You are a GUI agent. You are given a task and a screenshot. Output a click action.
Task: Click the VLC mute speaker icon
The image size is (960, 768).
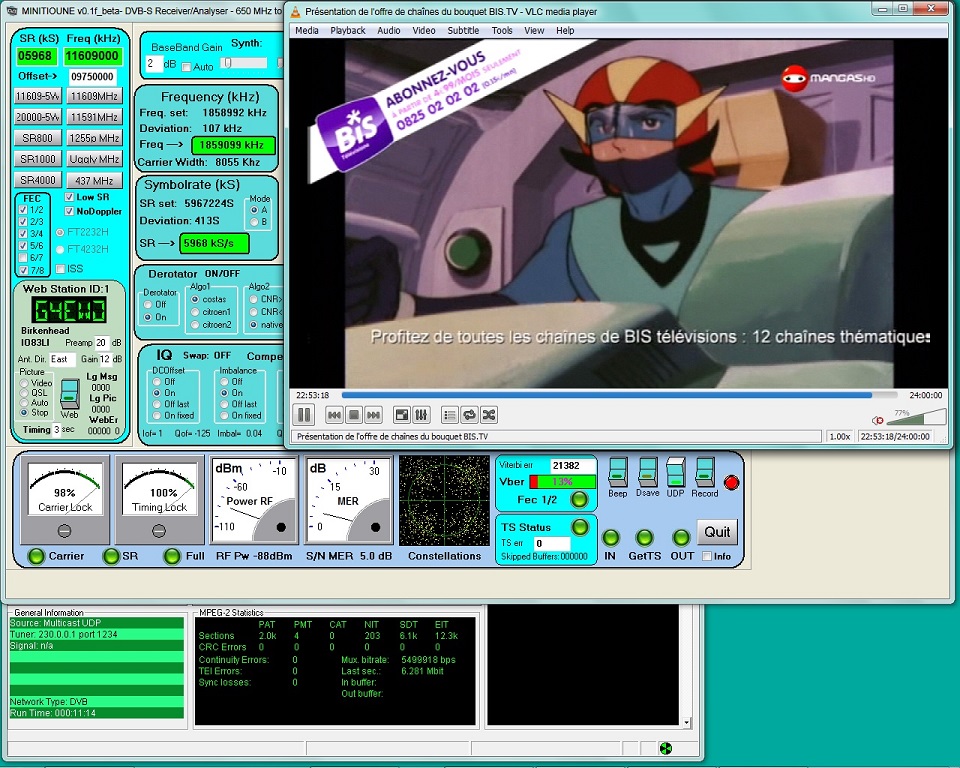pos(878,420)
